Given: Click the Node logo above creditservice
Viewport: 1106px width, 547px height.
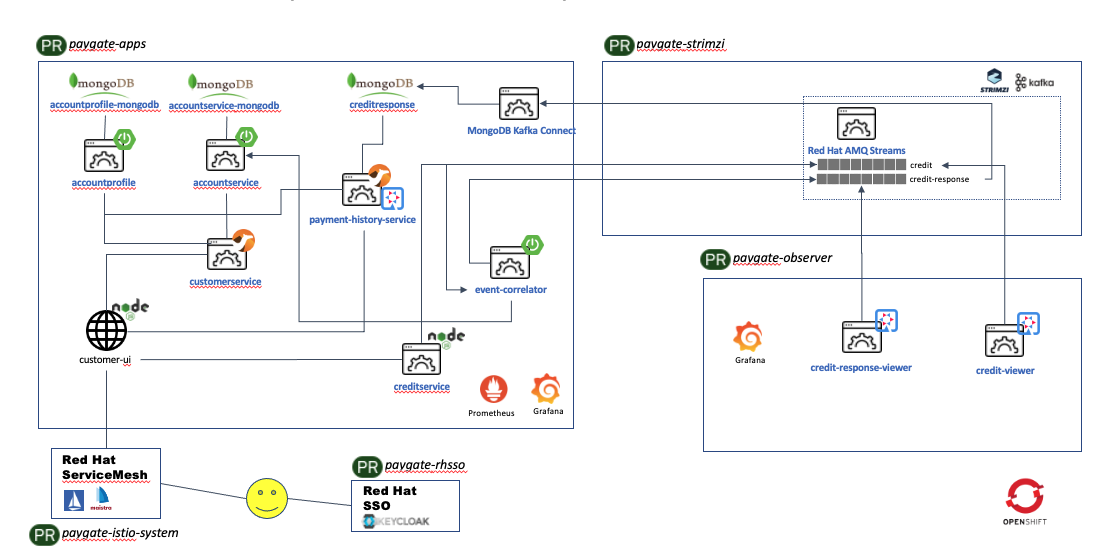Looking at the screenshot, I should pos(446,337).
